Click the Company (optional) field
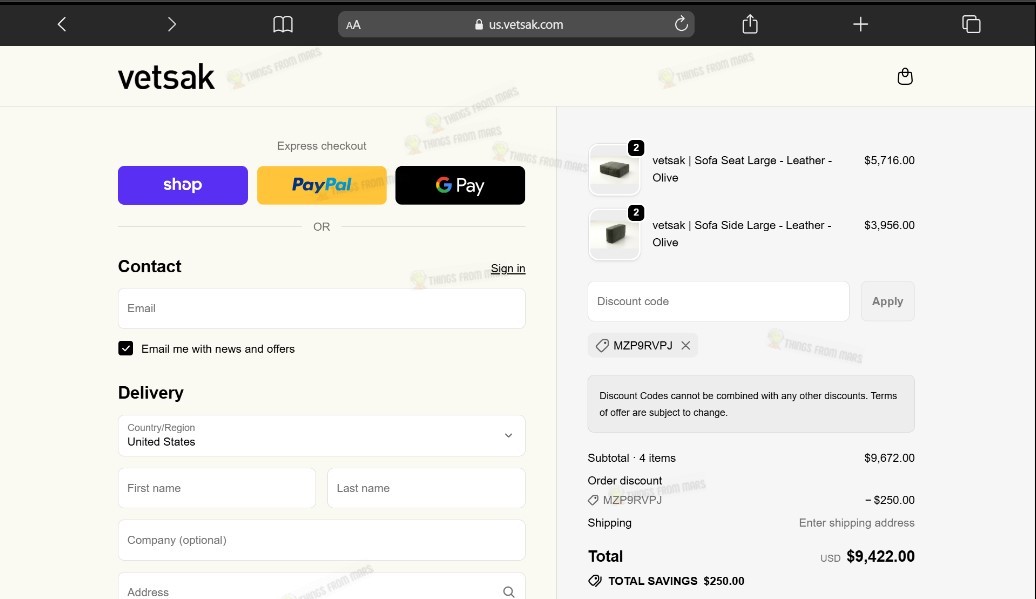Screen dimensions: 1036x599 [322, 540]
